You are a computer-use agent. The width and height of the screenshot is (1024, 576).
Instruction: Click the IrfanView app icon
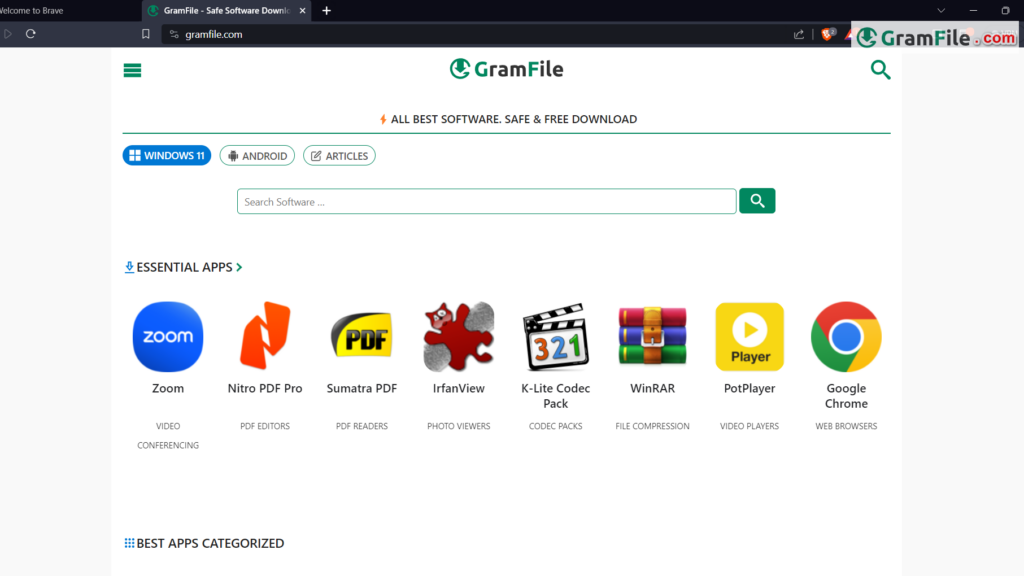(459, 337)
